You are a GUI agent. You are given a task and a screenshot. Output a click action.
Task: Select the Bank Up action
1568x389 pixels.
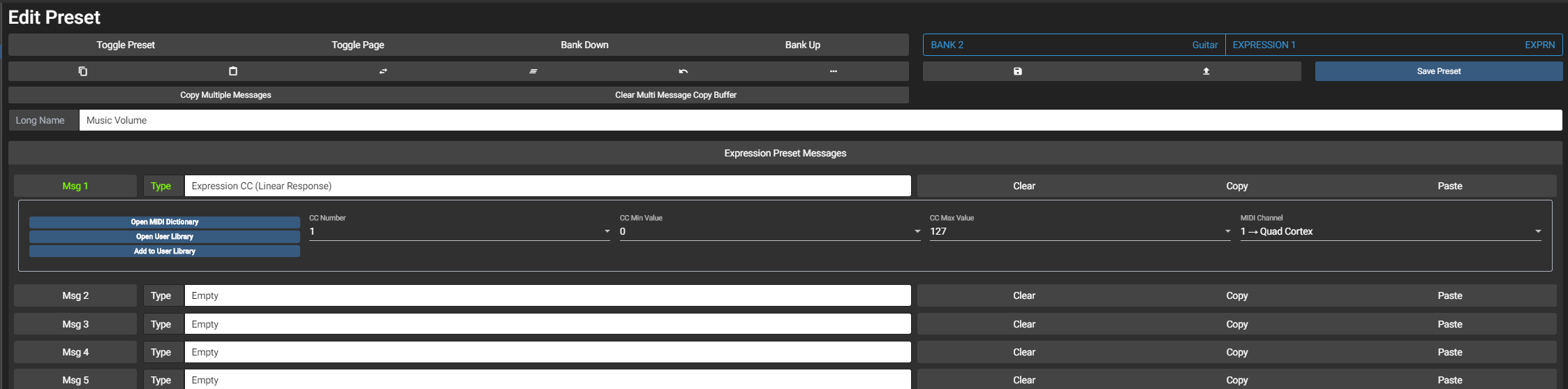802,45
